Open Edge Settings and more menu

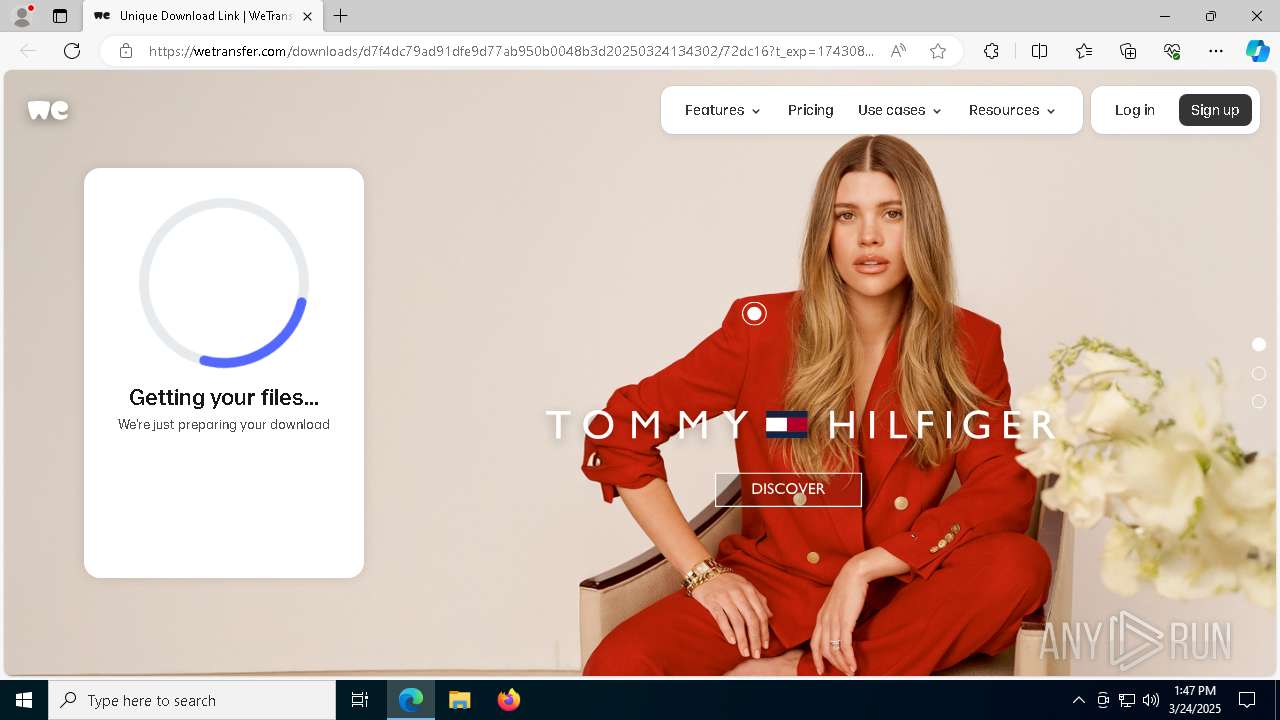pos(1216,51)
